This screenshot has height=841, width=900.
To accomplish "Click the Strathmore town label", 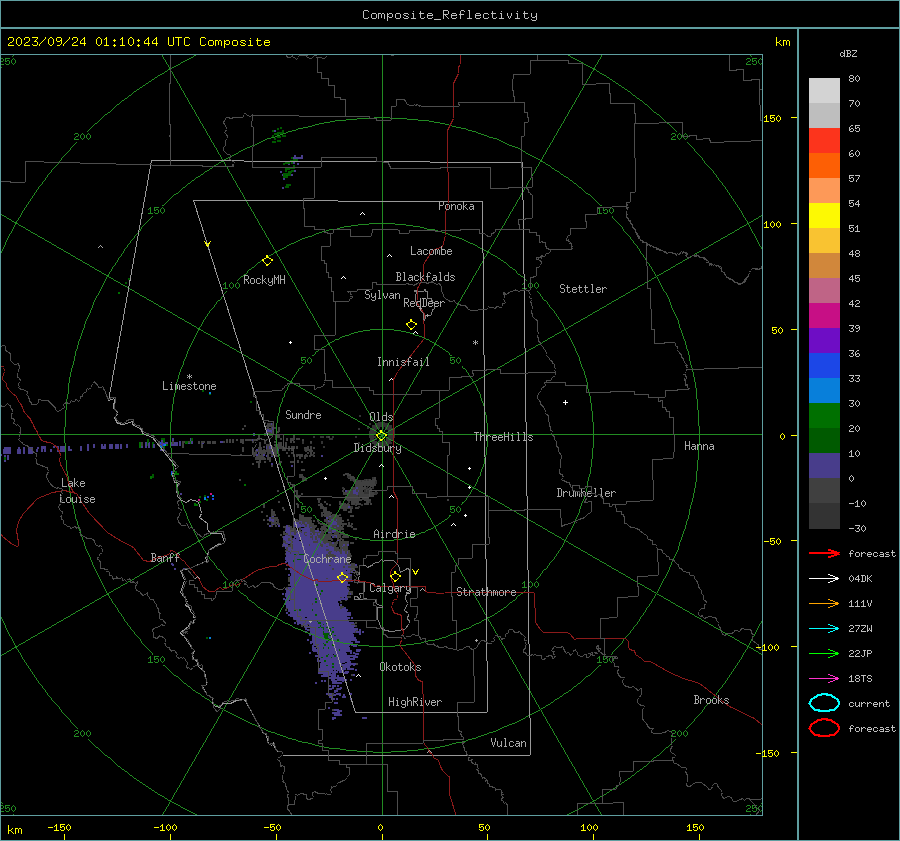I will [487, 592].
